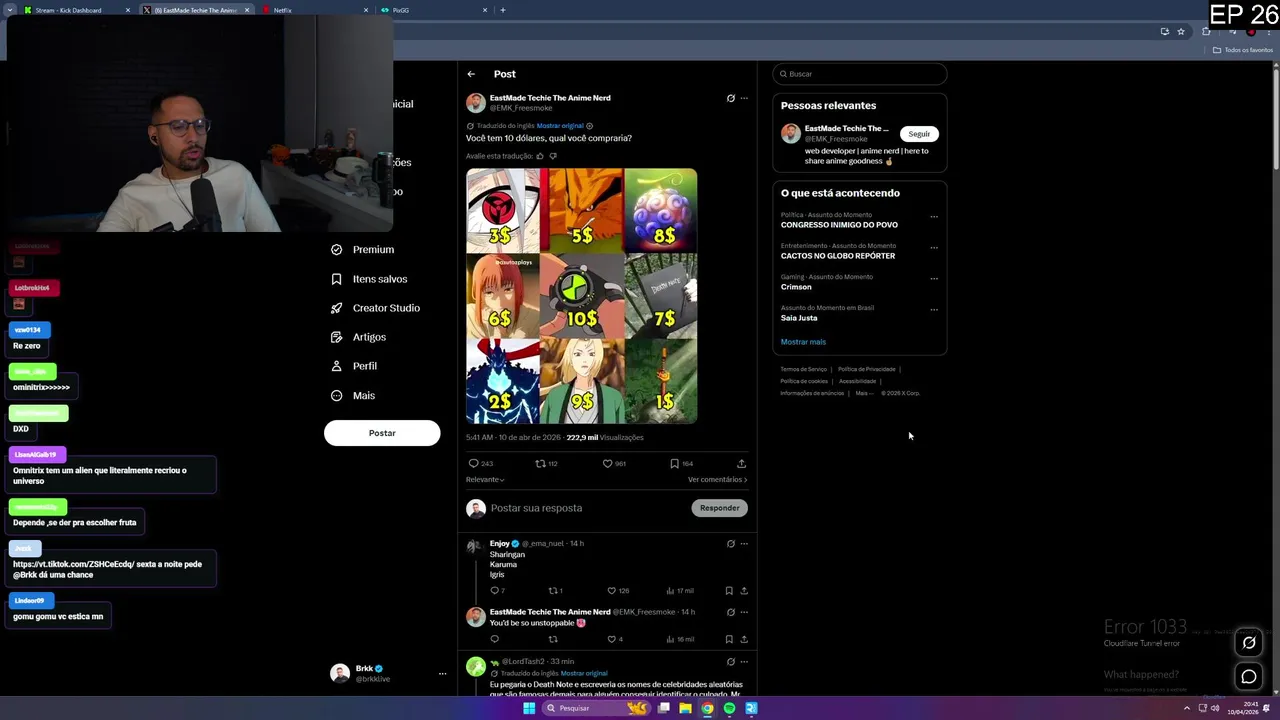This screenshot has height=720, width=1280.
Task: Like the post with 961 likes
Action: (x=614, y=464)
